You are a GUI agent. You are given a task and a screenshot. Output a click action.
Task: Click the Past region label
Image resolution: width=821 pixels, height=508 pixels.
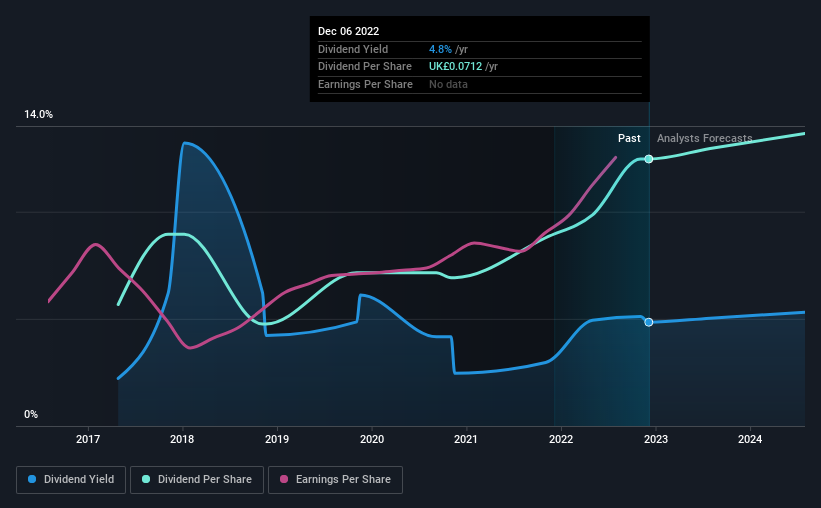[629, 138]
